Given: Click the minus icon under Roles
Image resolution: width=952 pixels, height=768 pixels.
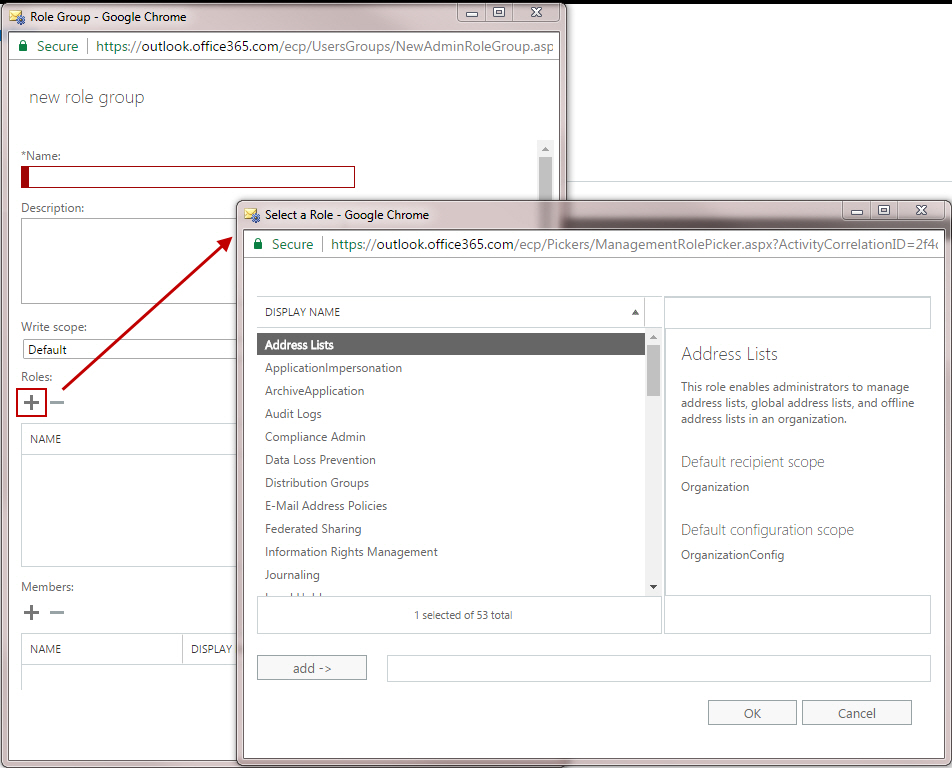Looking at the screenshot, I should pyautogui.click(x=58, y=402).
